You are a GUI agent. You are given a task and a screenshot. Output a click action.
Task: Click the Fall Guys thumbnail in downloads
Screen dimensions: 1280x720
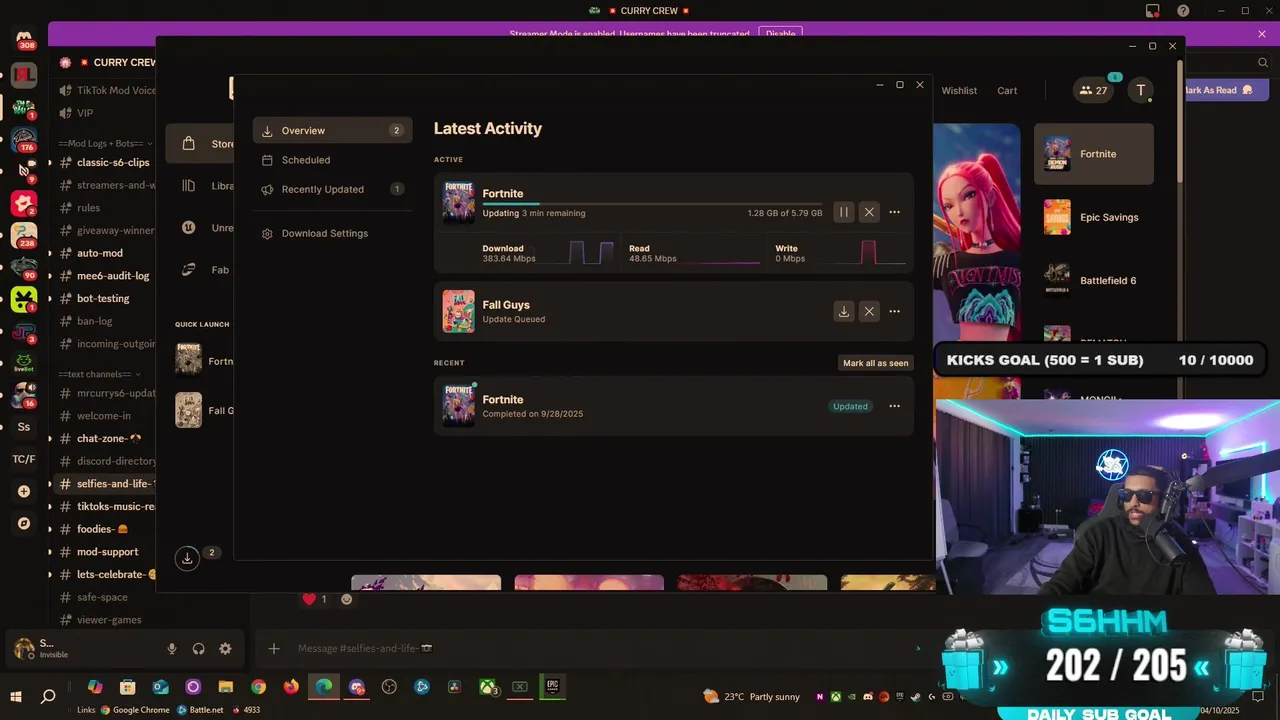pos(459,311)
